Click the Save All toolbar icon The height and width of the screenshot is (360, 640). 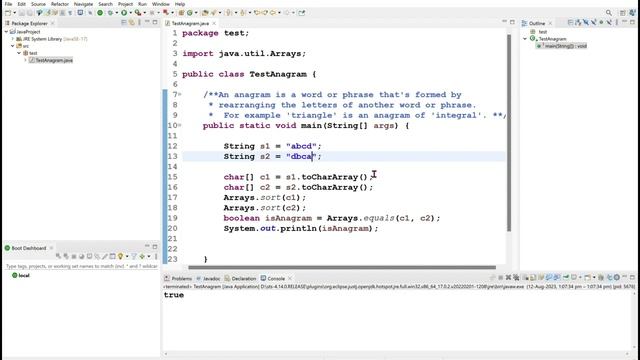(29, 13)
